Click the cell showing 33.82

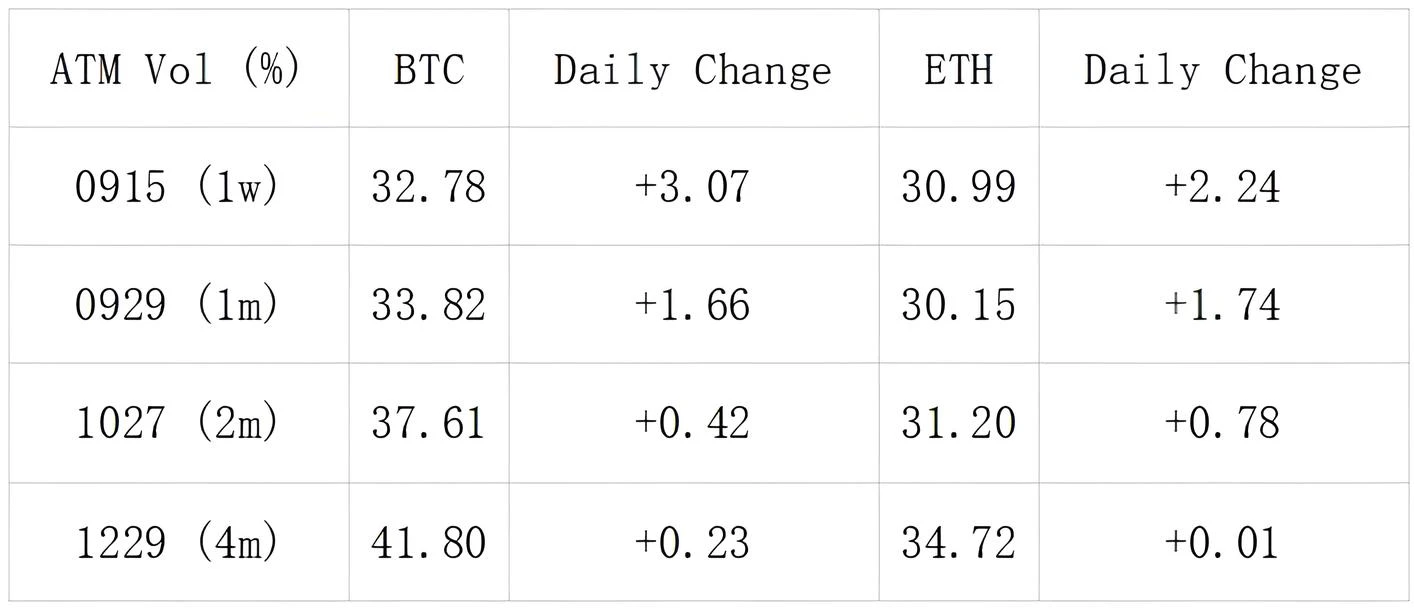(429, 304)
